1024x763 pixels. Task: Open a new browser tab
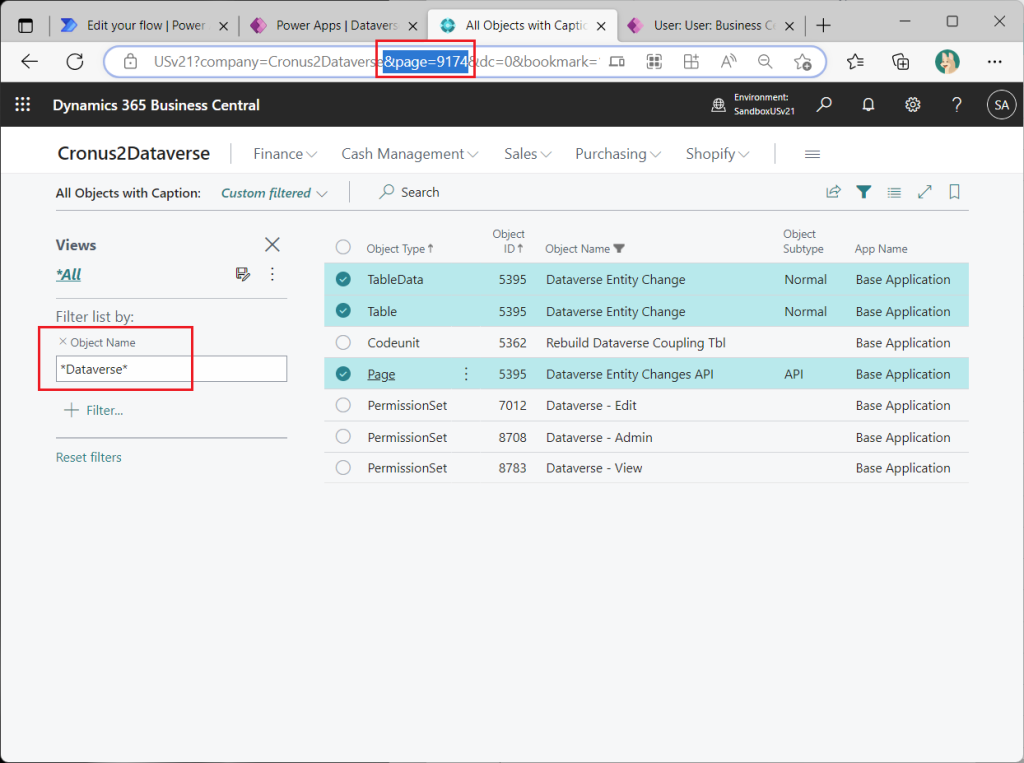824,25
